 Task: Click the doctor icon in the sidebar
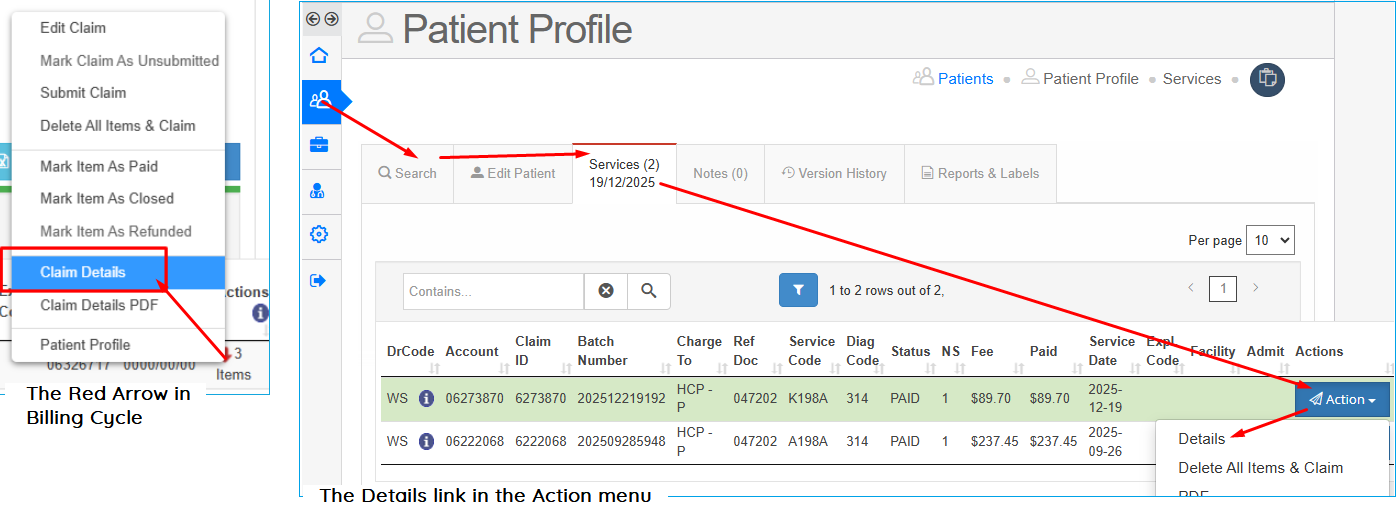pyautogui.click(x=320, y=190)
